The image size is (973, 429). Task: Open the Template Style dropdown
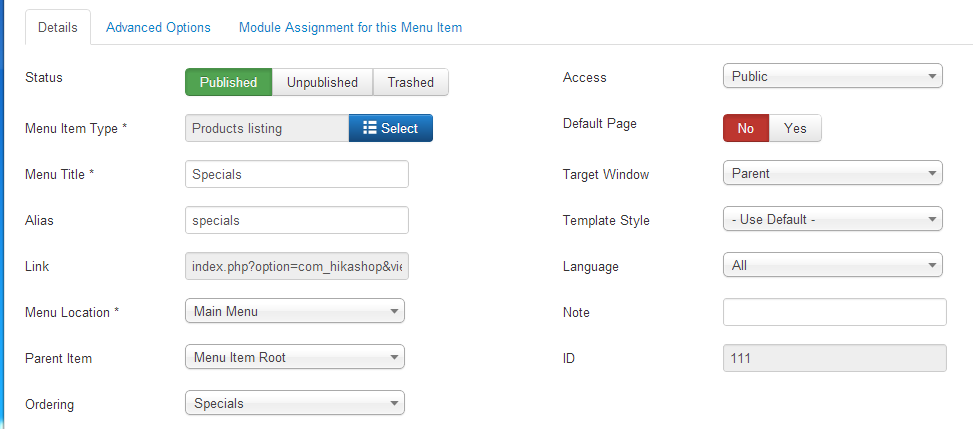[833, 219]
